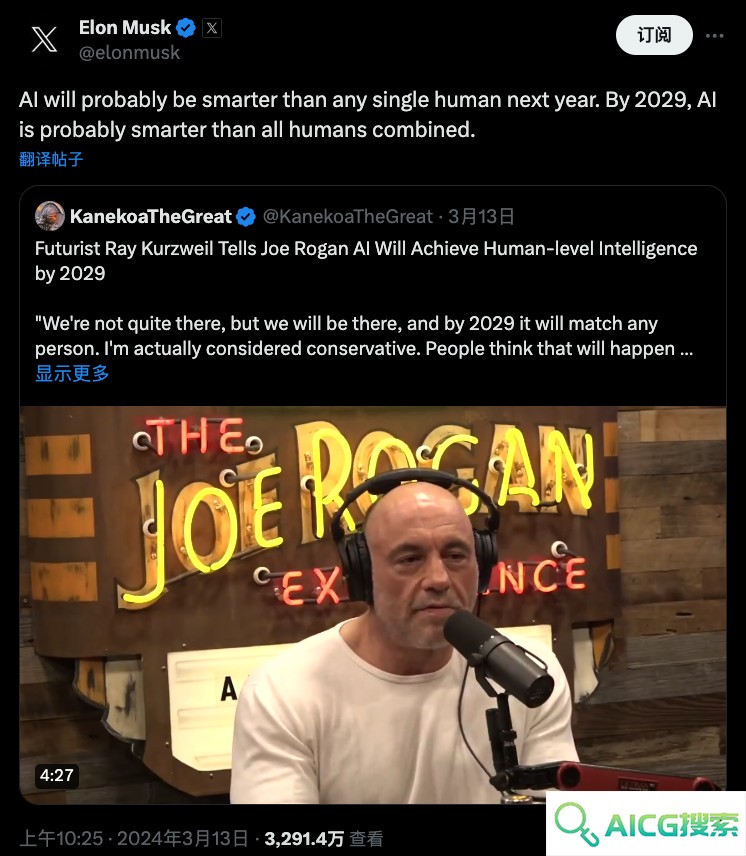Open the three-dot more options menu
This screenshot has width=746, height=856.
tap(714, 35)
